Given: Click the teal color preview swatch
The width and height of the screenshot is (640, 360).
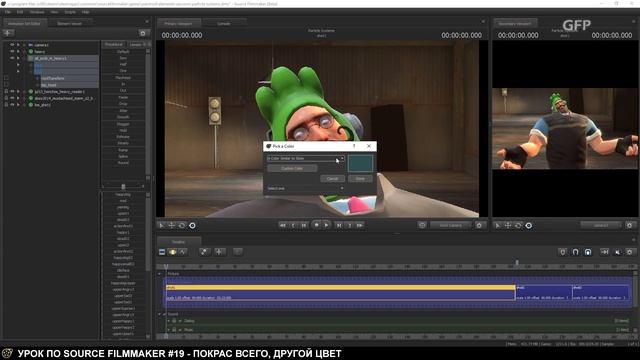Looking at the screenshot, I should (360, 163).
